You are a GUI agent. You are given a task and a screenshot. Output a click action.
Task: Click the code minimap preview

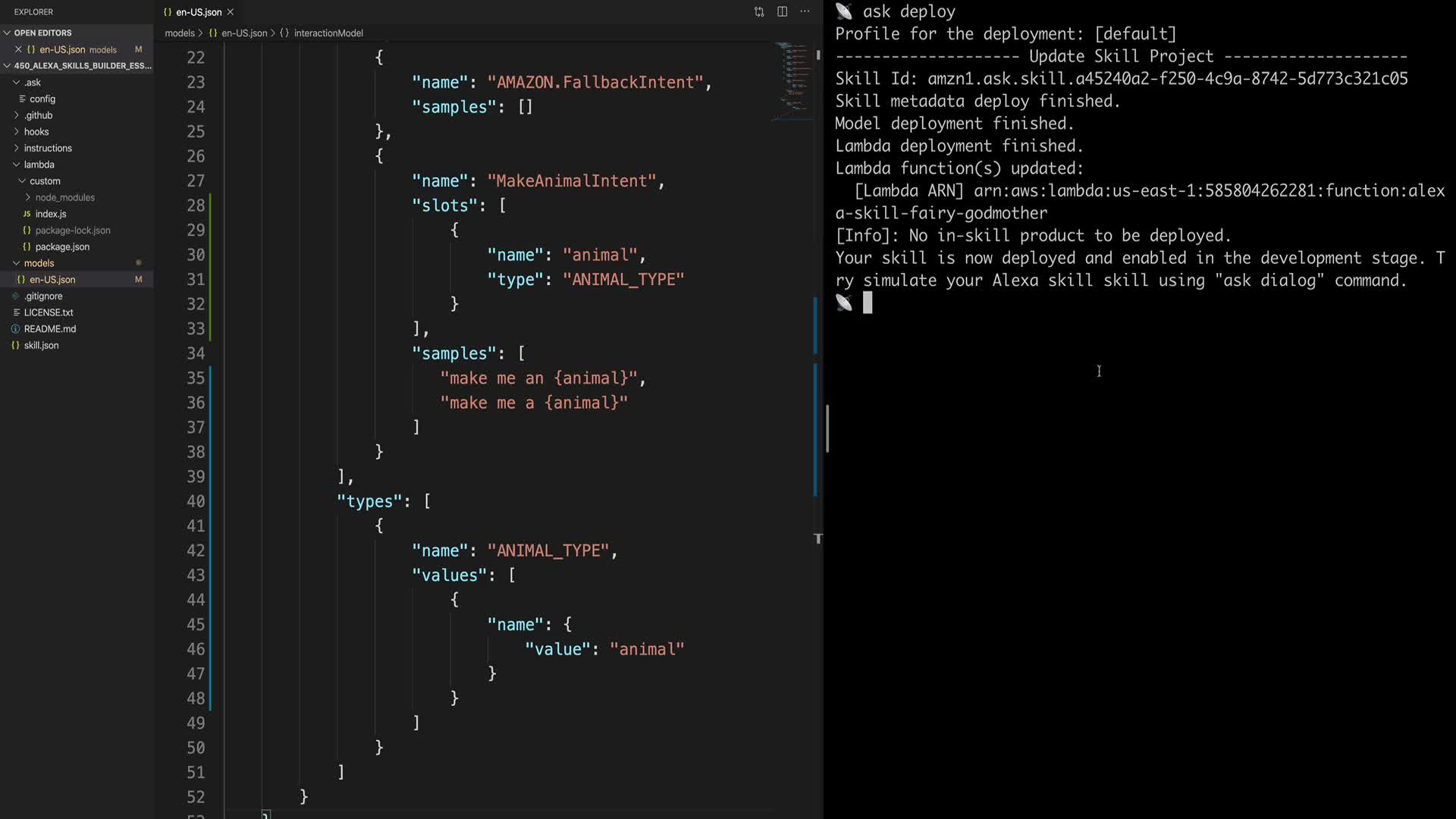click(x=793, y=80)
